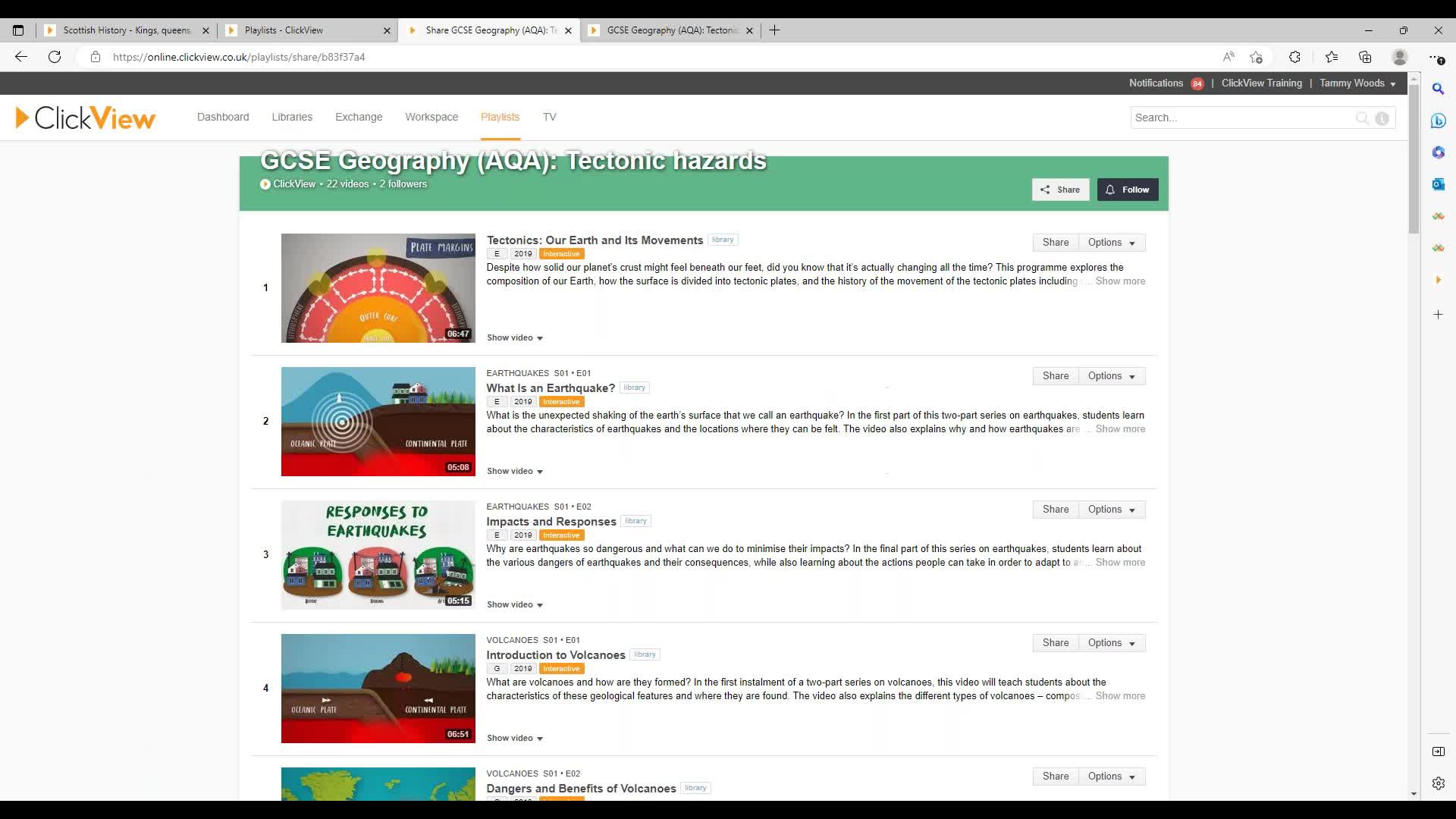Click the info icon beside search box
Viewport: 1456px width, 819px height.
[1382, 118]
